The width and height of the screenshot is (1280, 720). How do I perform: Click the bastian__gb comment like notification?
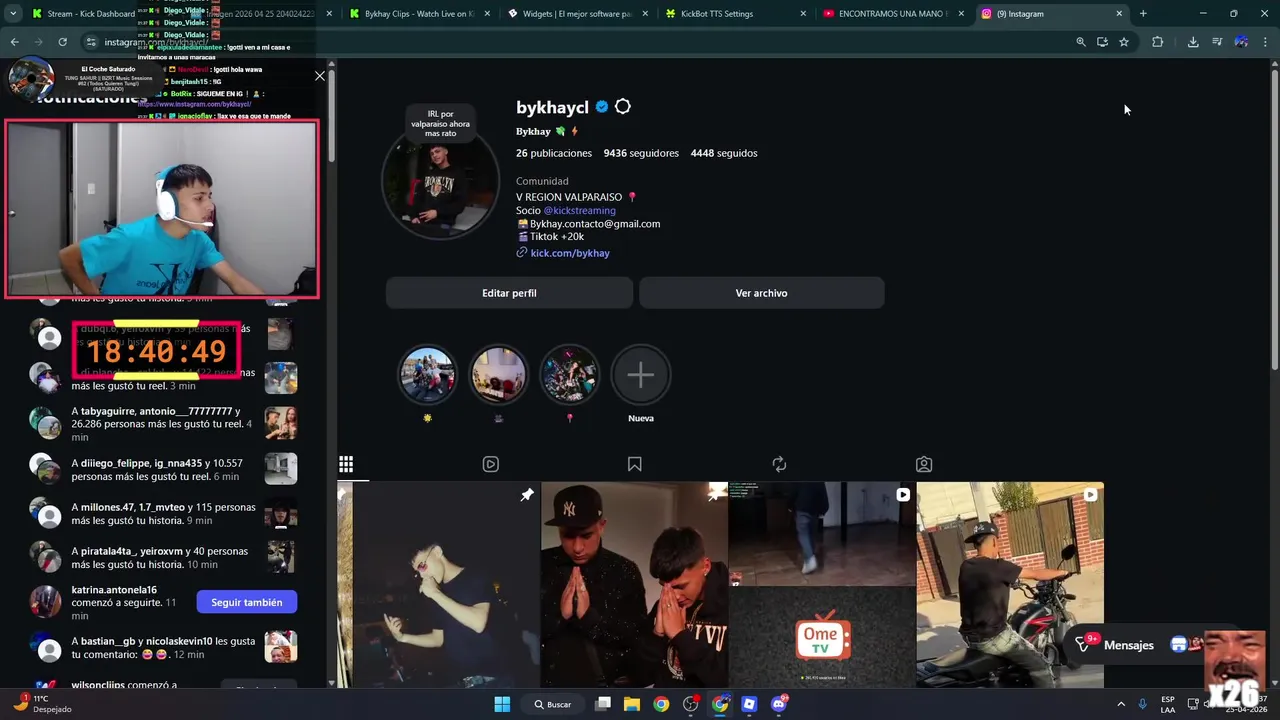(x=162, y=647)
